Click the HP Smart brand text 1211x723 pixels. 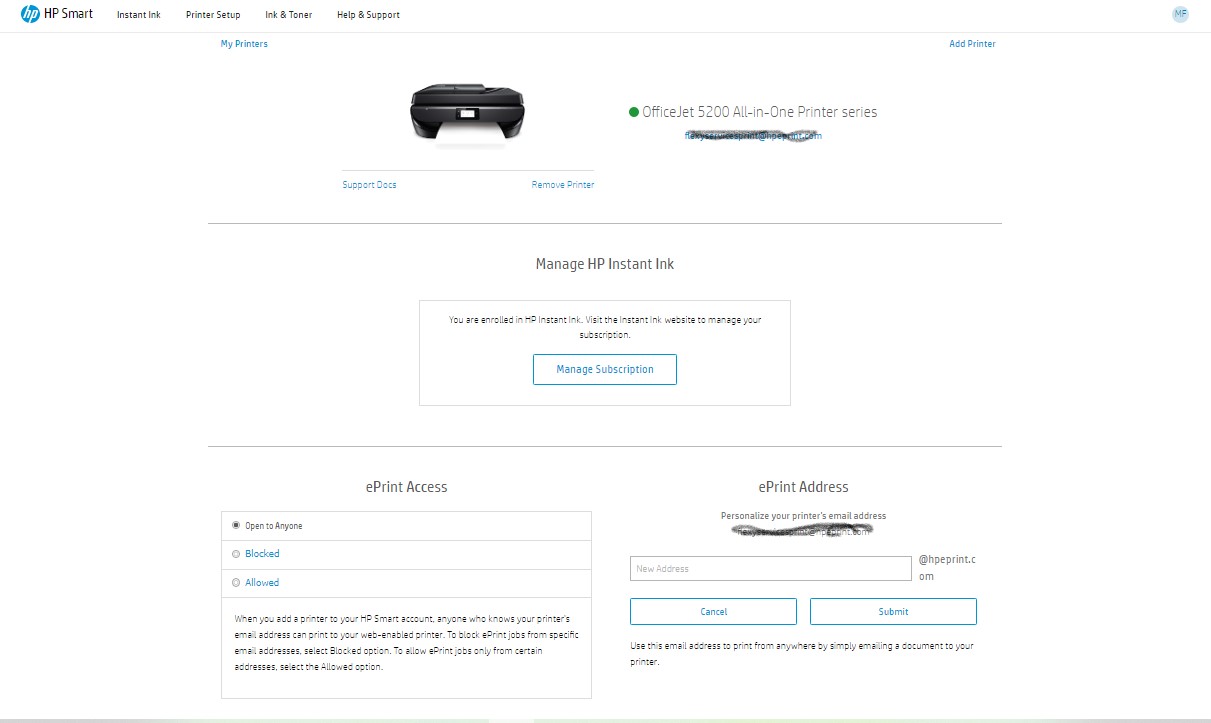pos(69,14)
